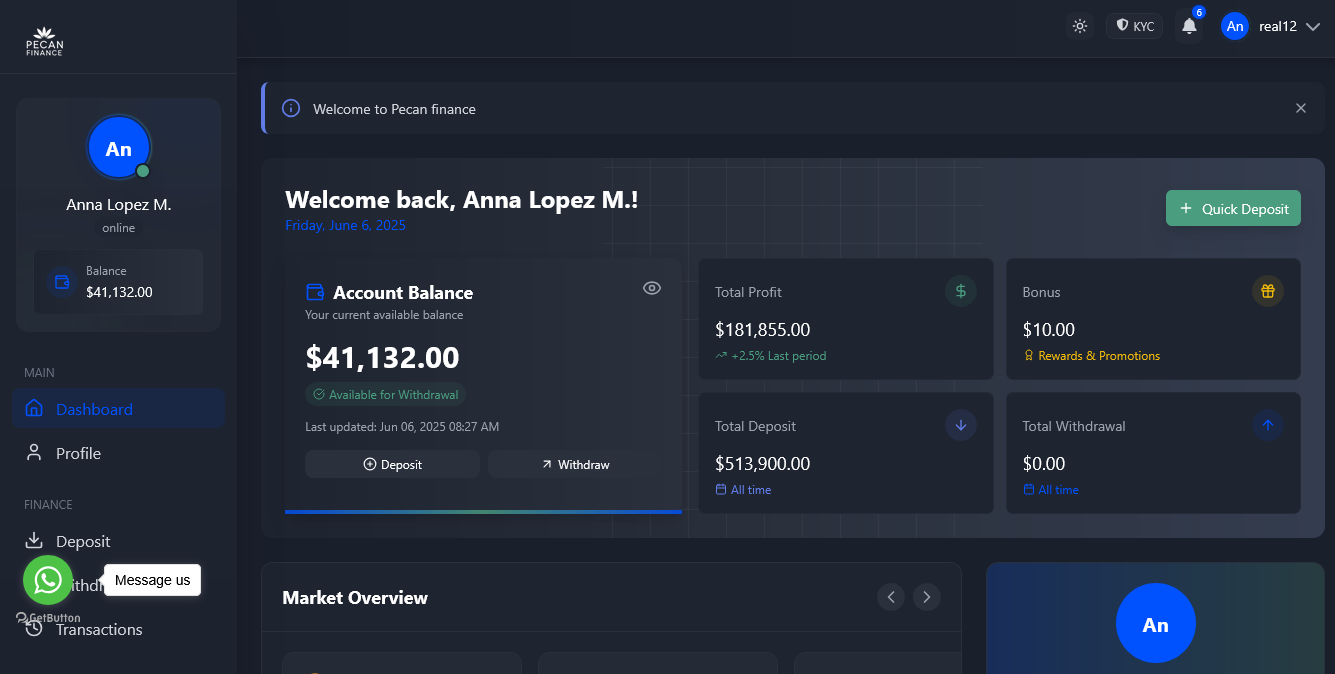Click the notification bell icon

pyautogui.click(x=1189, y=27)
